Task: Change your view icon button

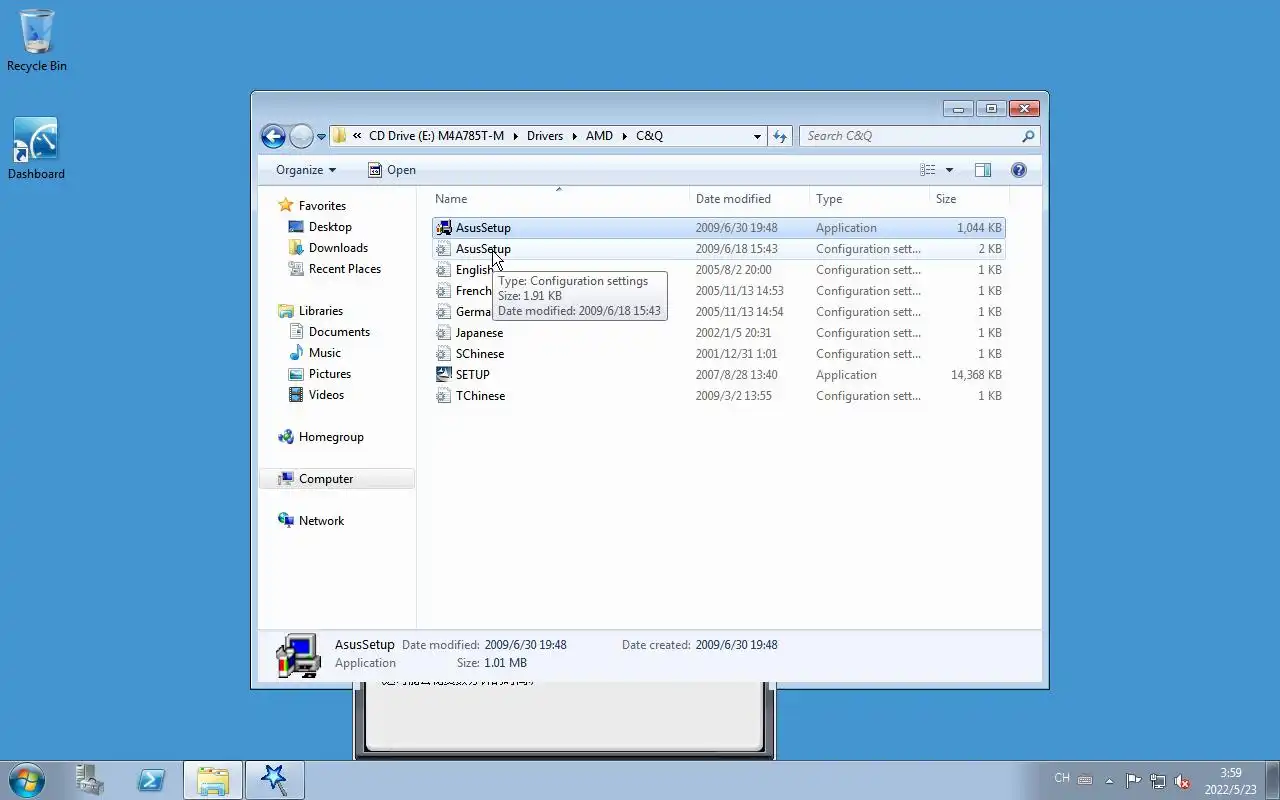Action: point(928,170)
